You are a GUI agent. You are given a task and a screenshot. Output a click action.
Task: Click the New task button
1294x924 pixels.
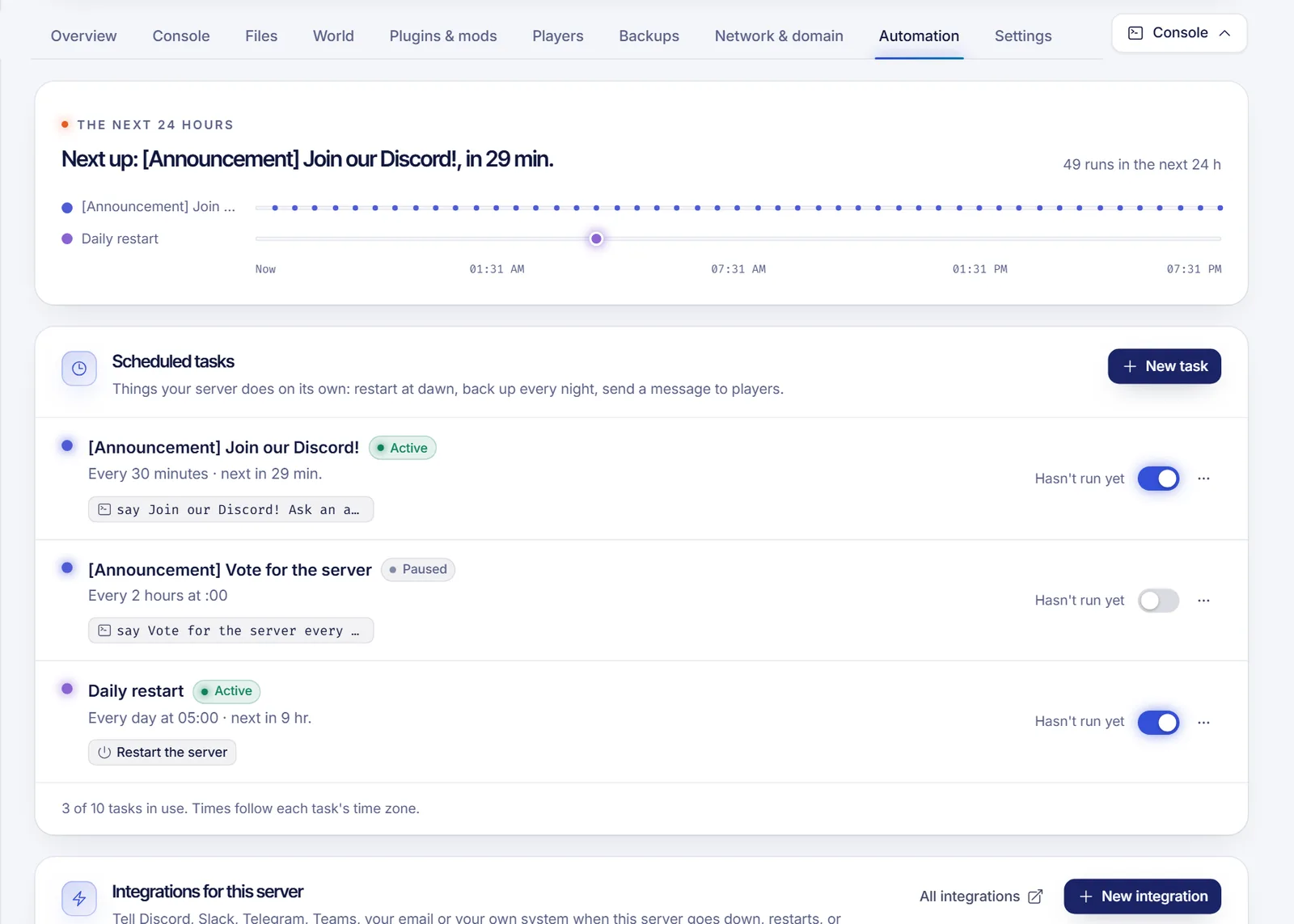[x=1164, y=366]
